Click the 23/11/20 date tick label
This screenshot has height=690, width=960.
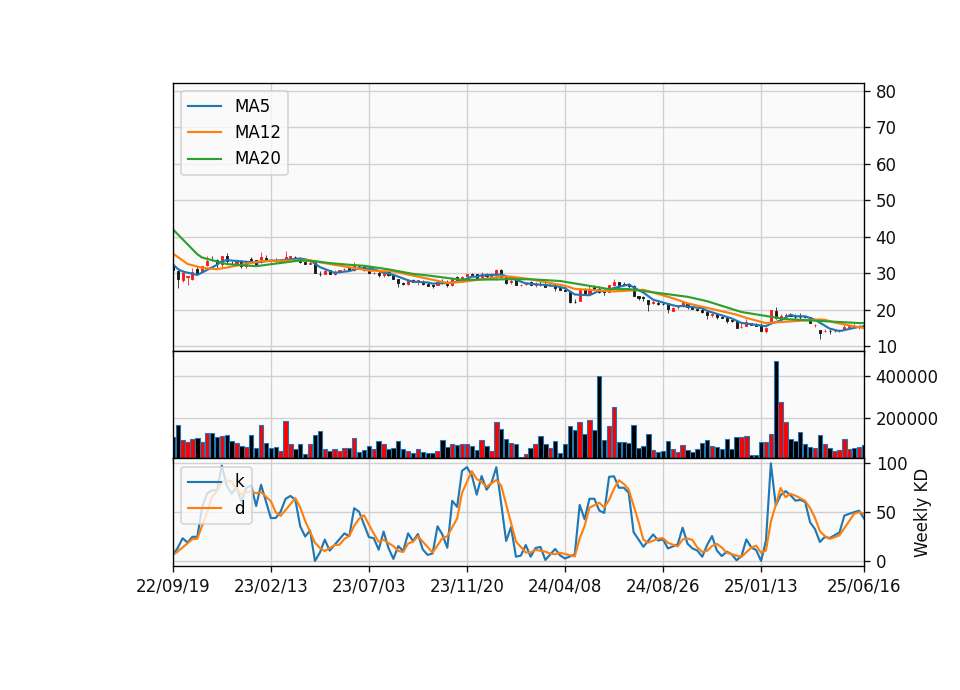click(x=467, y=586)
